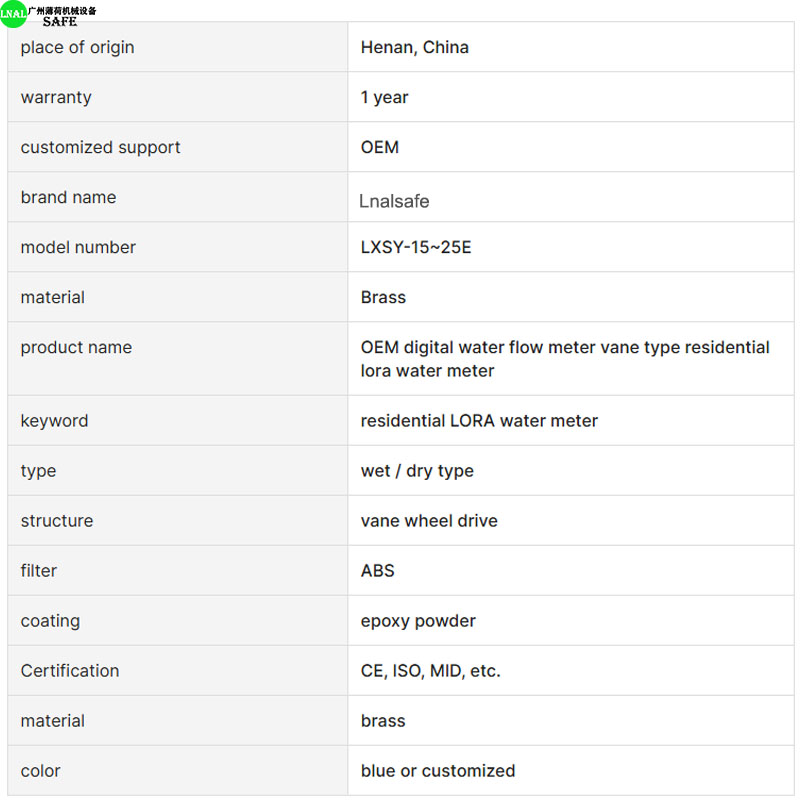Select the 'customized support' label
800x800 pixels.
(x=101, y=147)
